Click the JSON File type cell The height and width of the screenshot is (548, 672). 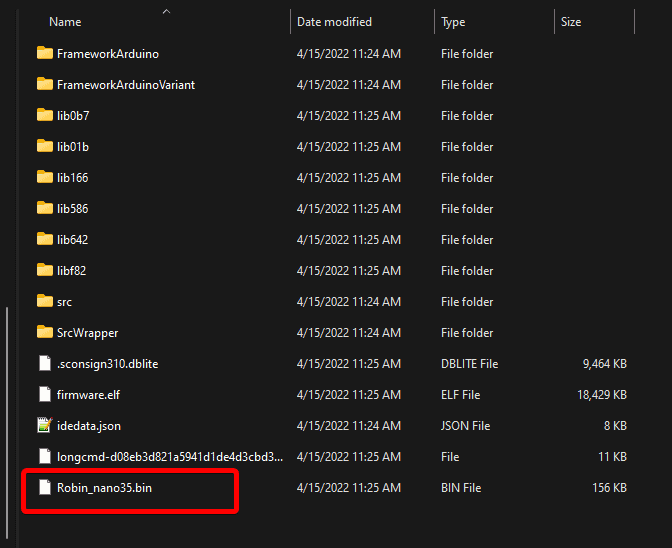point(465,426)
